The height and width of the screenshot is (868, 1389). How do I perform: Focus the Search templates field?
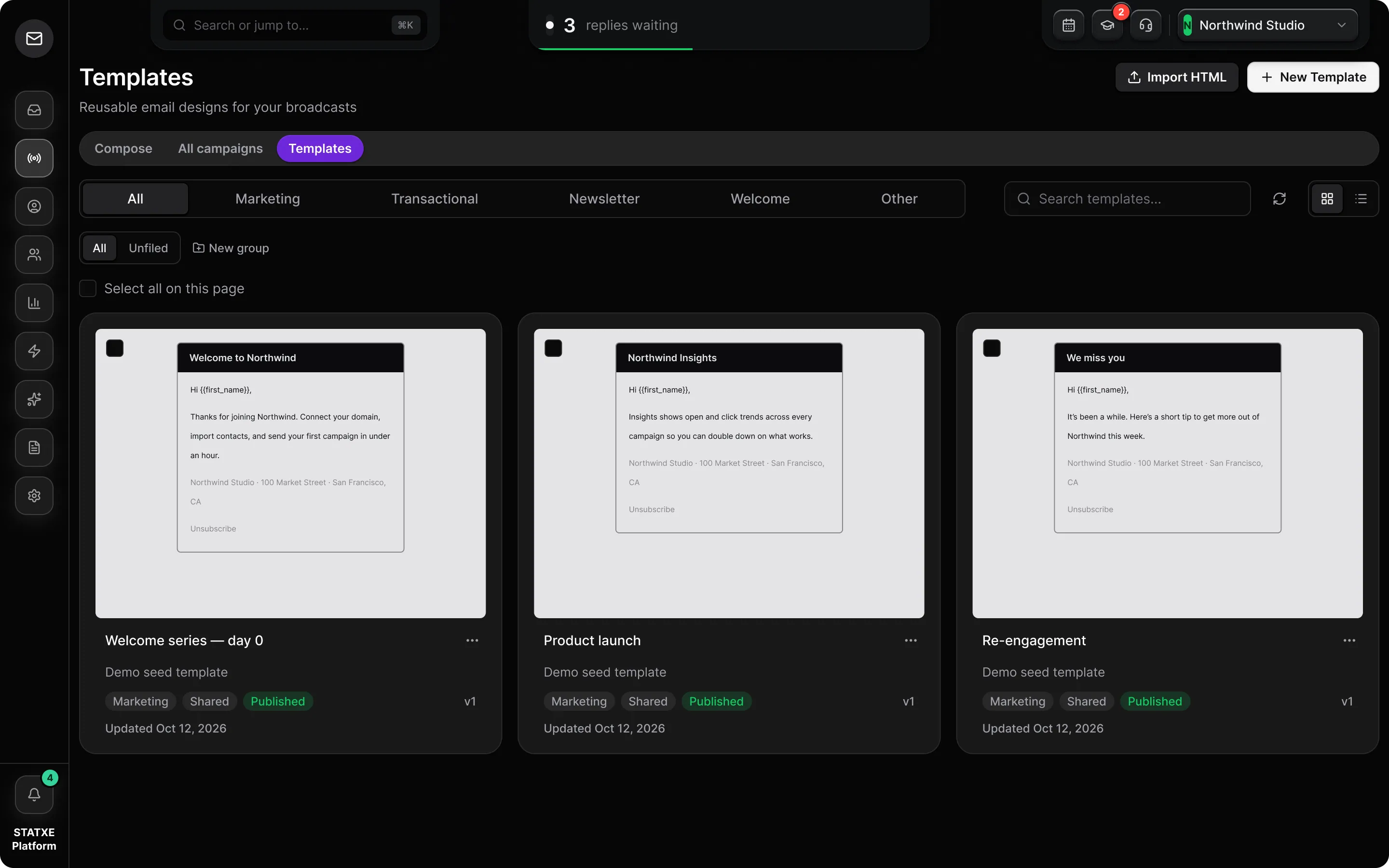click(x=1127, y=199)
